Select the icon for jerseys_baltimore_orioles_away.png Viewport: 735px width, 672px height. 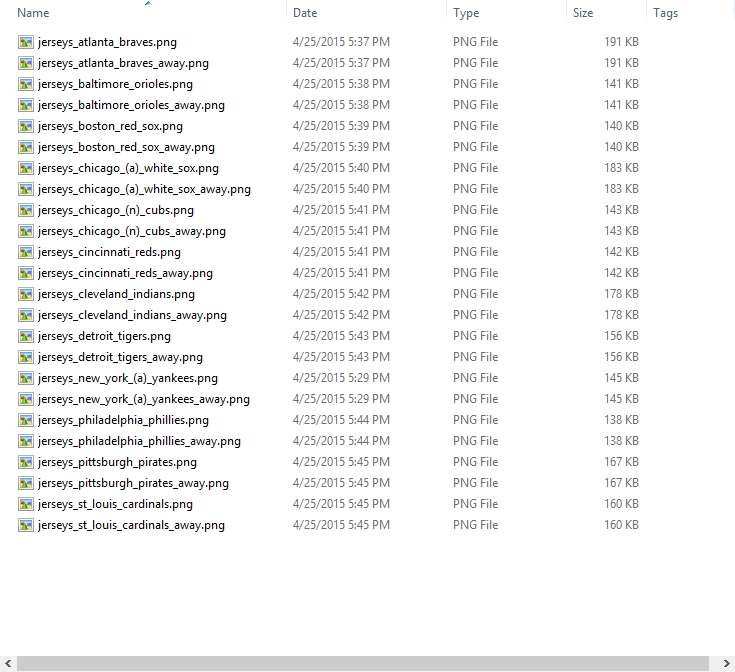26,105
